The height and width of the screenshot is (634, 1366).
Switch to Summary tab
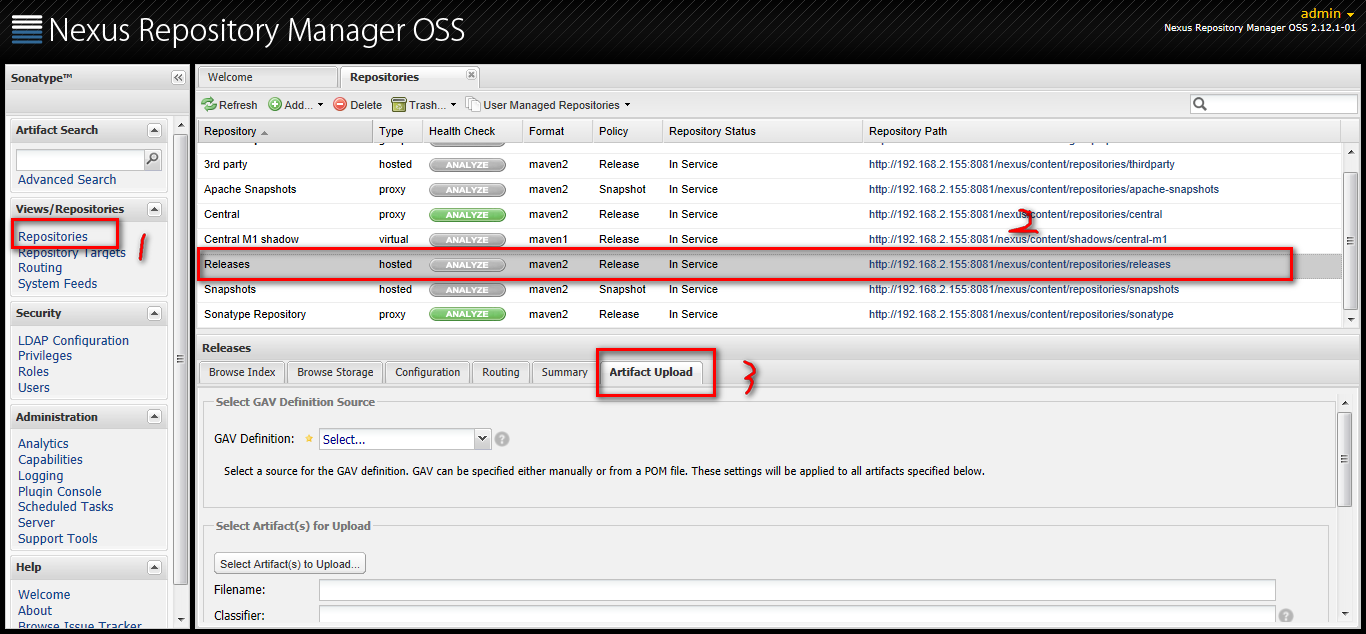[x=564, y=372]
